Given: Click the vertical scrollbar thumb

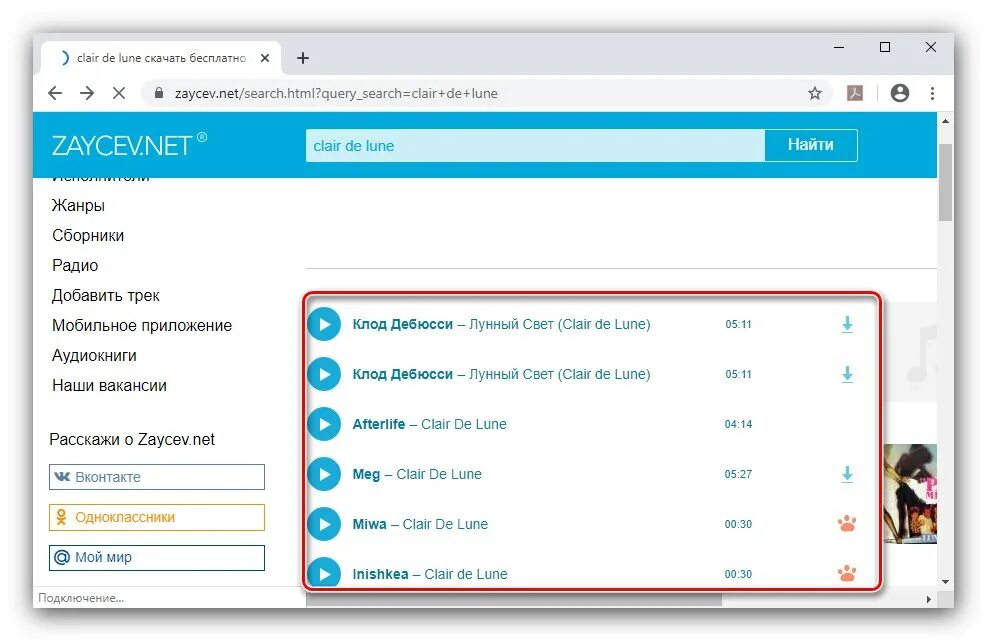Looking at the screenshot, I should tap(945, 183).
